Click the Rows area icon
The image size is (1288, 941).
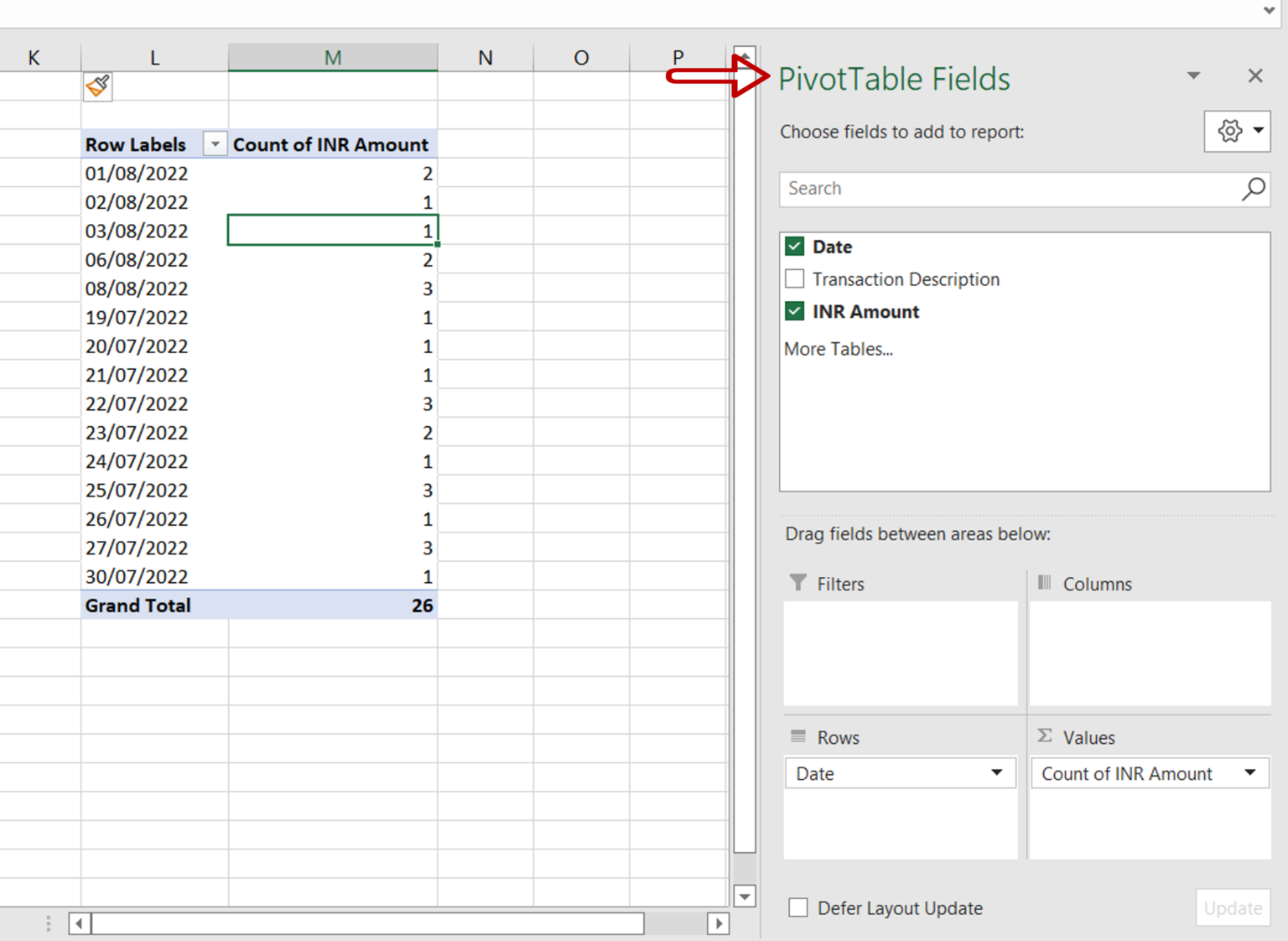(x=796, y=736)
